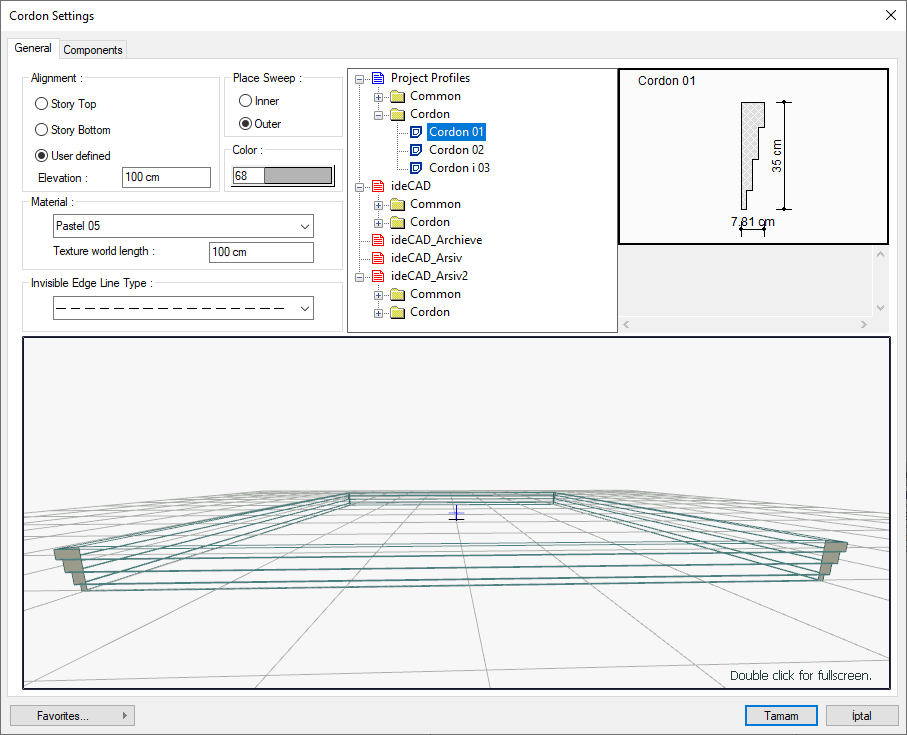Open the Material dropdown showing Pastel 05
The height and width of the screenshot is (735, 907).
point(183,226)
